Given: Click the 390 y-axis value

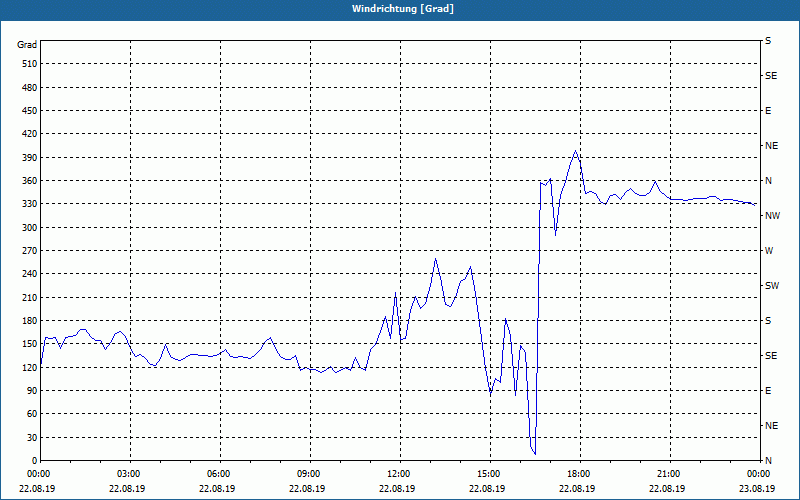Looking at the screenshot, I should point(30,158).
